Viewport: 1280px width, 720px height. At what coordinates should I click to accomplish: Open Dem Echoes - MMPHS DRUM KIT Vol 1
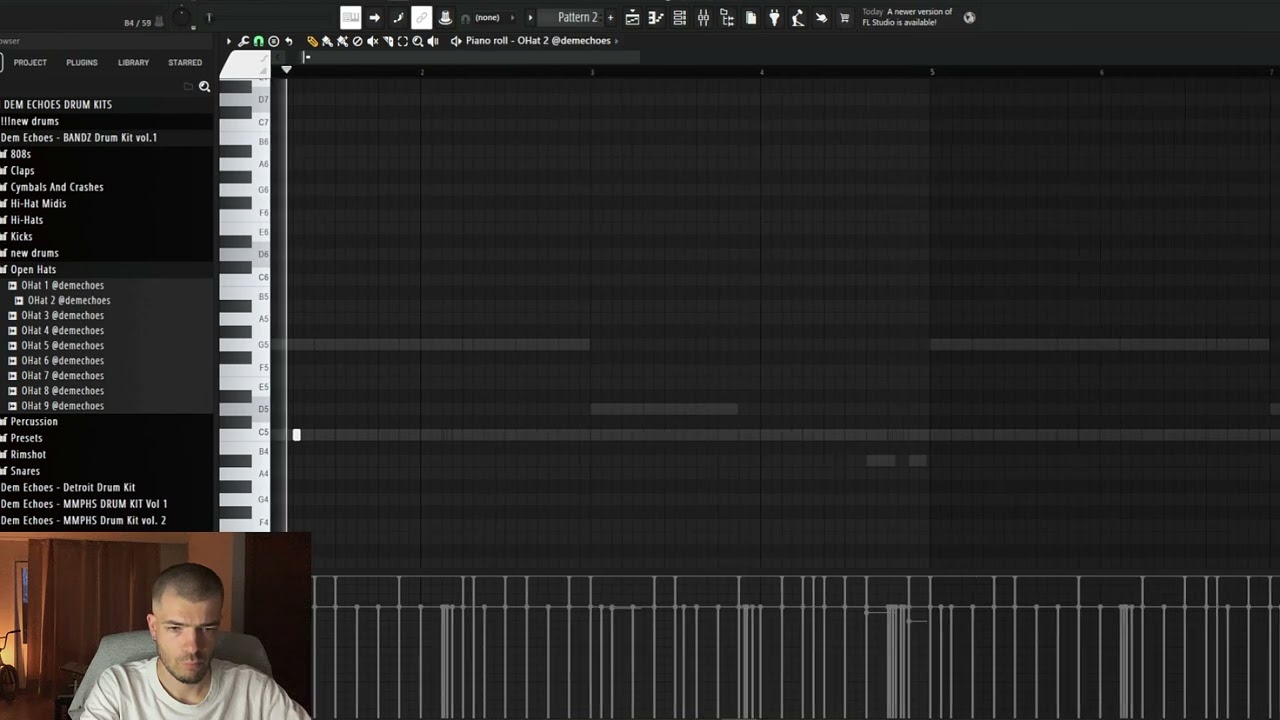pos(84,504)
